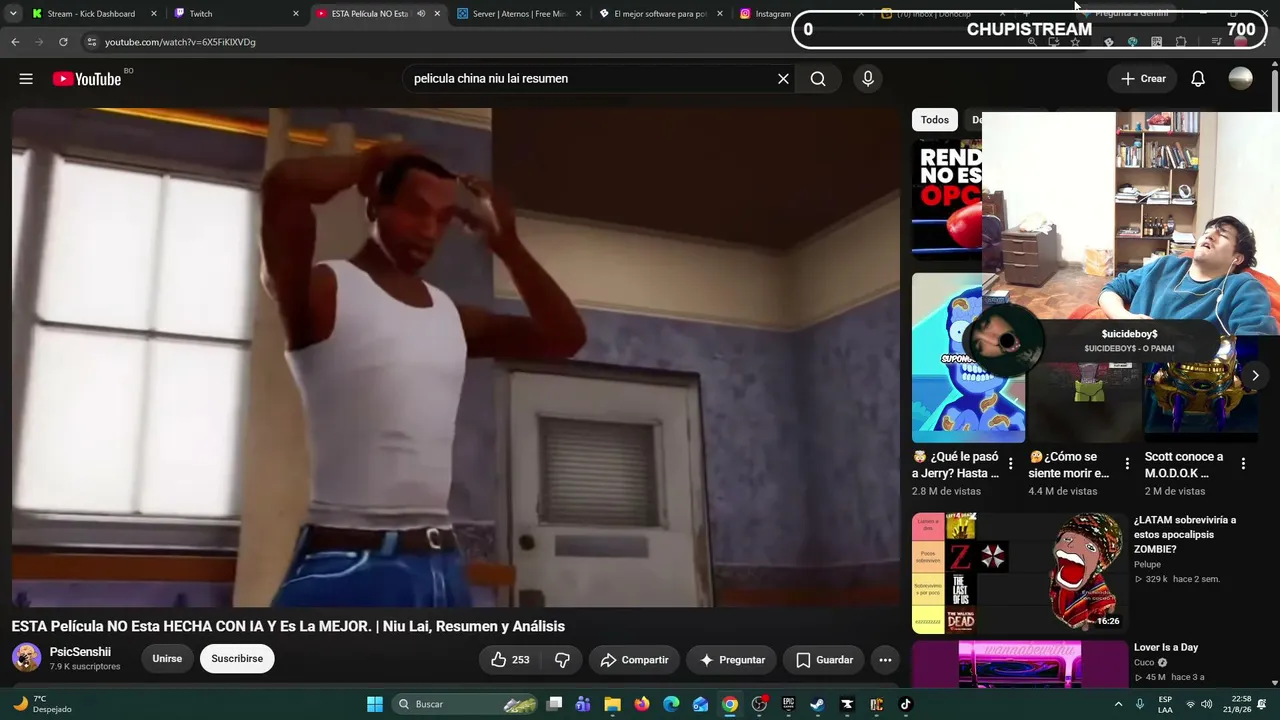Open the account avatar menu
This screenshot has width=1280, height=720.
tap(1240, 79)
